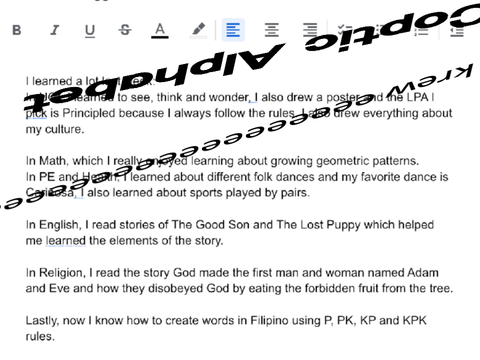480x360 pixels.
Task: Click the phrase 'sports played by pairs'
Action: tap(249, 193)
